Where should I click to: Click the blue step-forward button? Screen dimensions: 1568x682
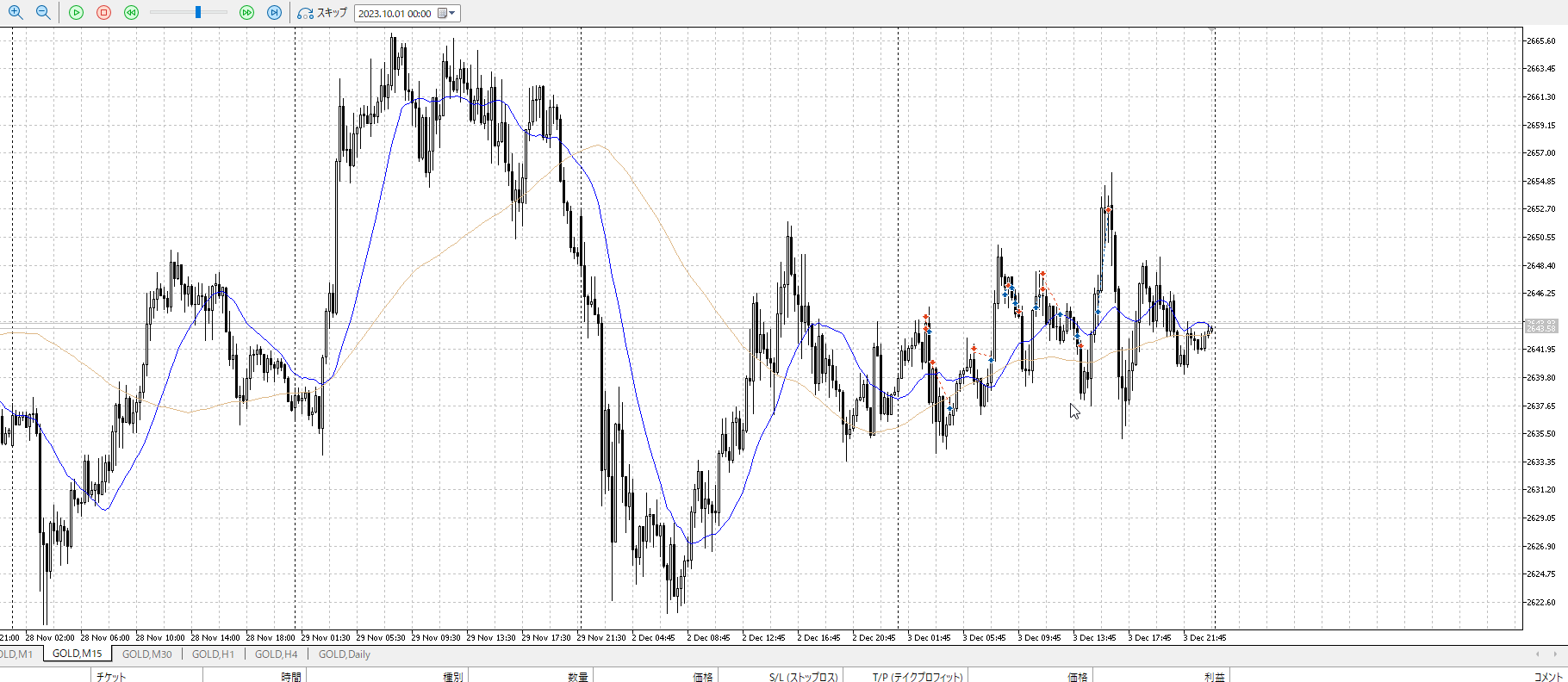pos(274,13)
